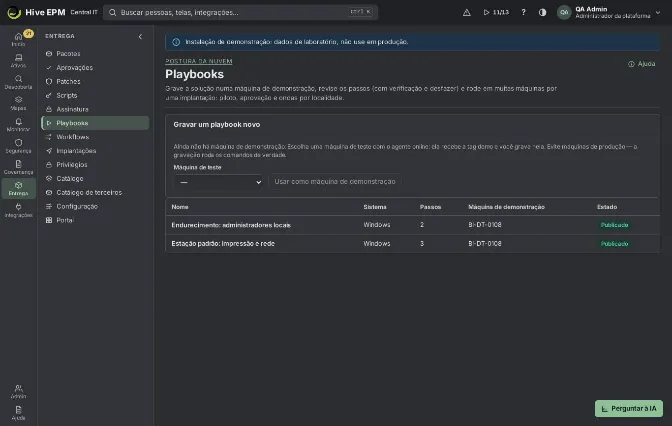Open the Ajuda rail icon at bottom
The width and height of the screenshot is (672, 426).
click(x=18, y=413)
